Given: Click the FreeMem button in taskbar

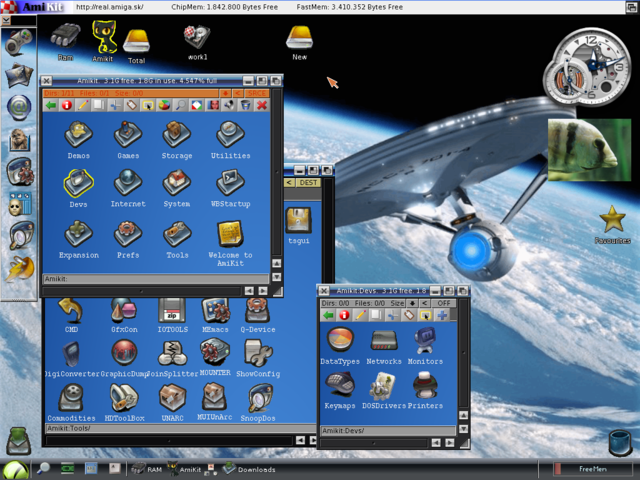Looking at the screenshot, I should [592, 469].
